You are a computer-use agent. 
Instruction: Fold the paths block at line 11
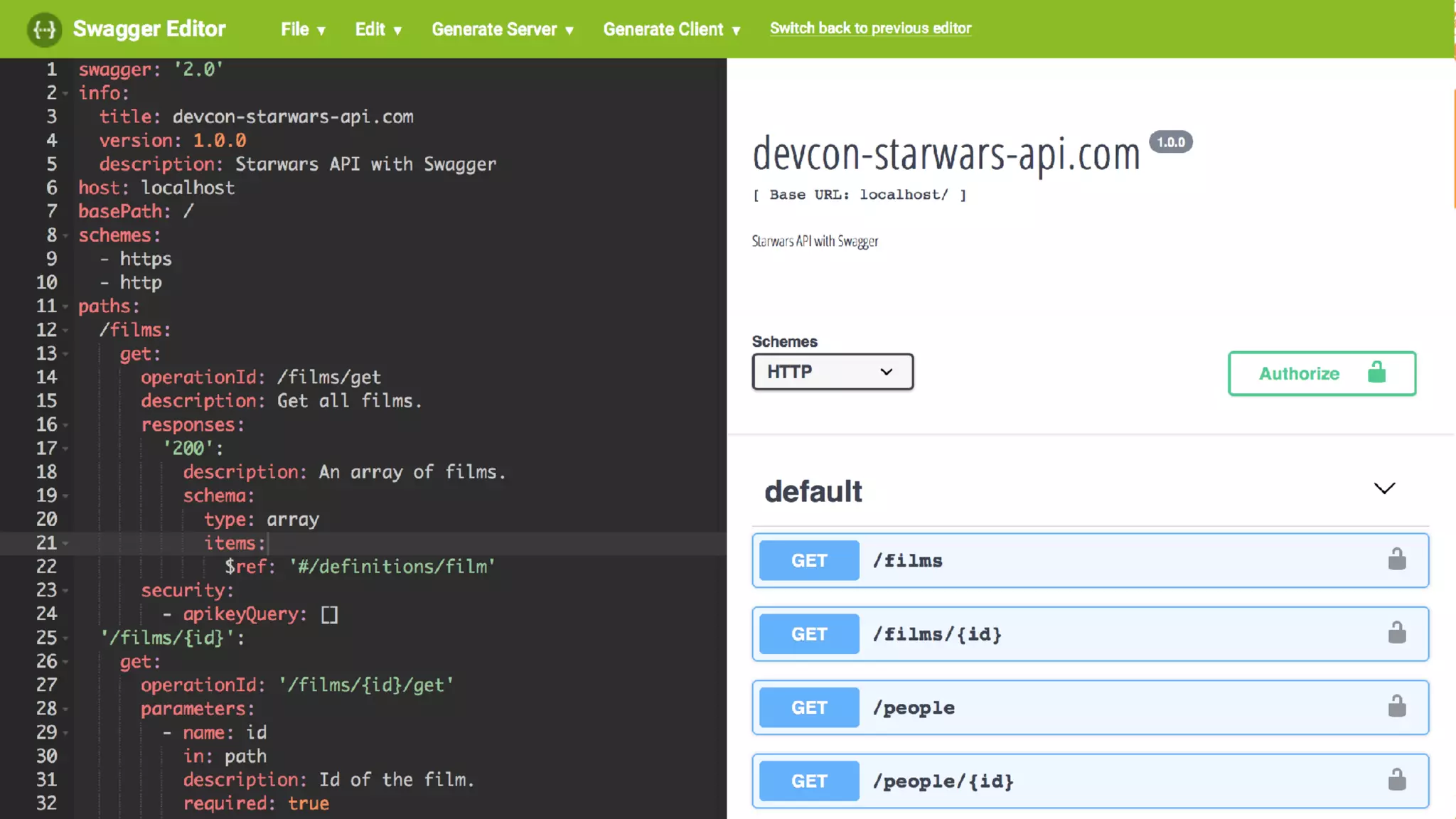click(65, 307)
